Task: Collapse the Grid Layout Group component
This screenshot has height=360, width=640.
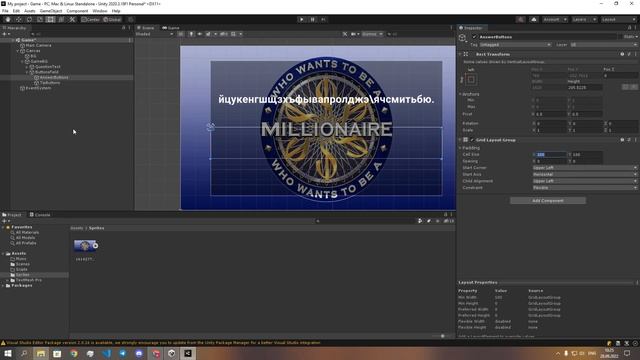Action: tap(460, 140)
